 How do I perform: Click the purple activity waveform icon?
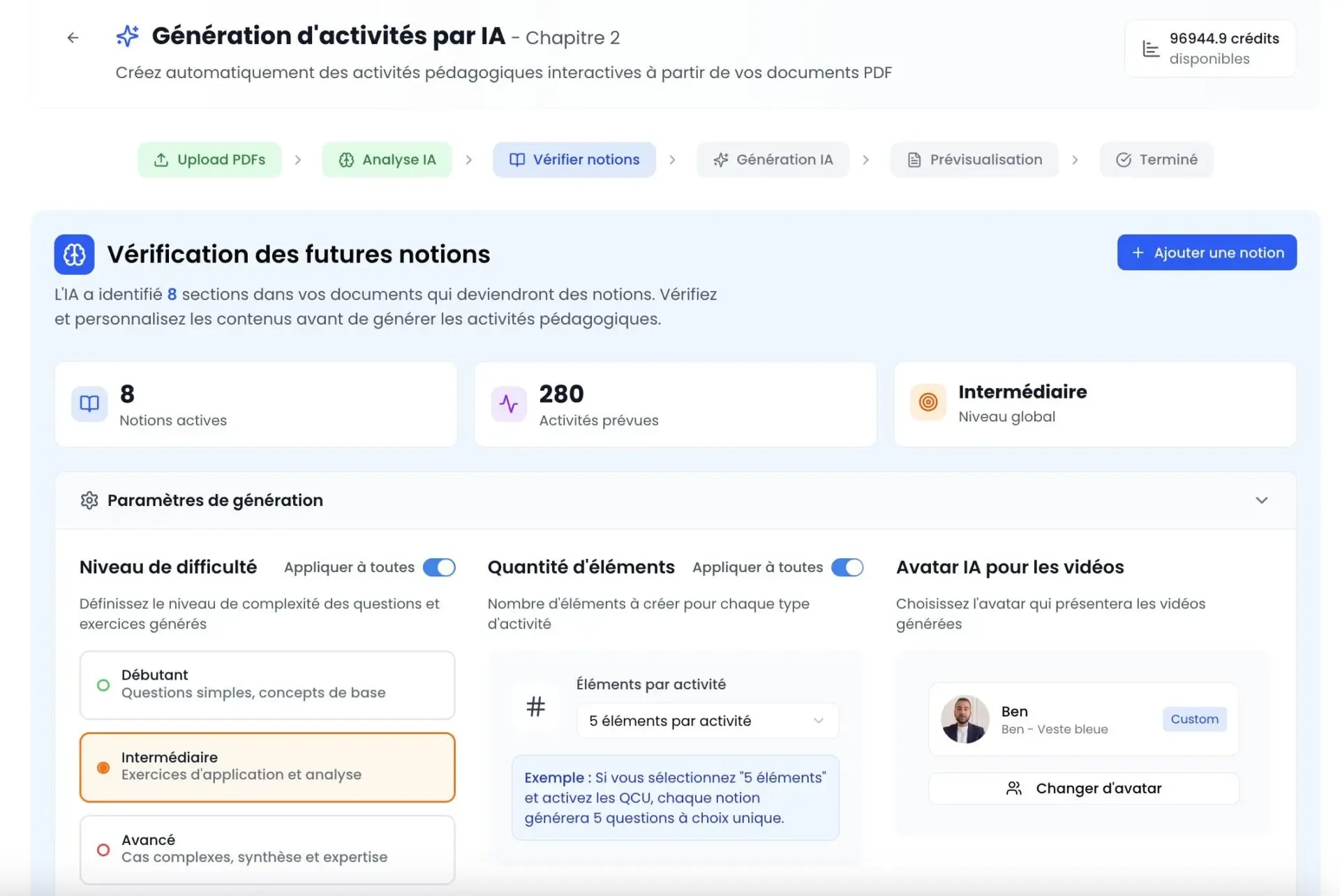[509, 403]
